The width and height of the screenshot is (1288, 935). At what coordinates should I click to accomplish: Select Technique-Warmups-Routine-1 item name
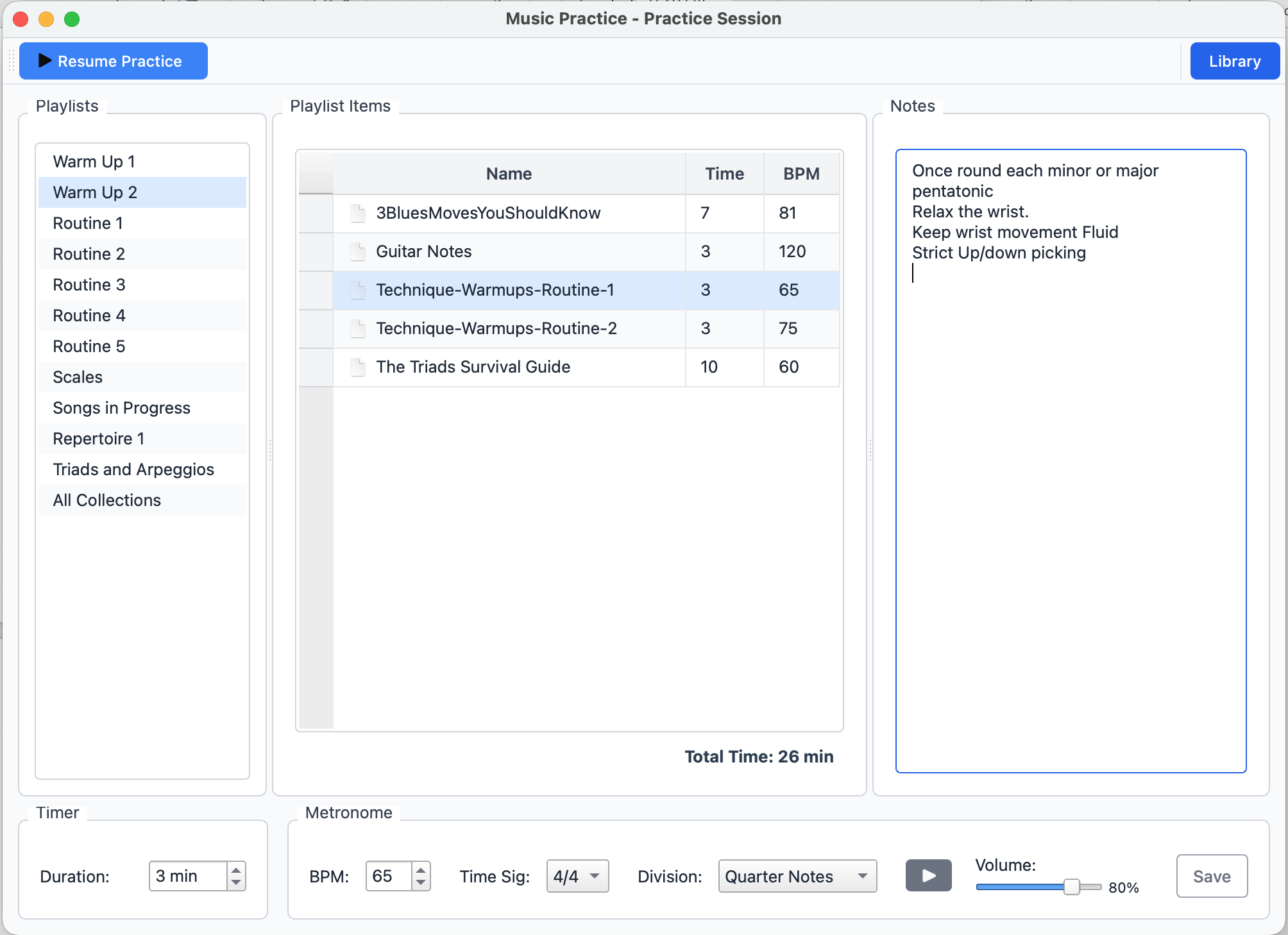click(x=495, y=290)
